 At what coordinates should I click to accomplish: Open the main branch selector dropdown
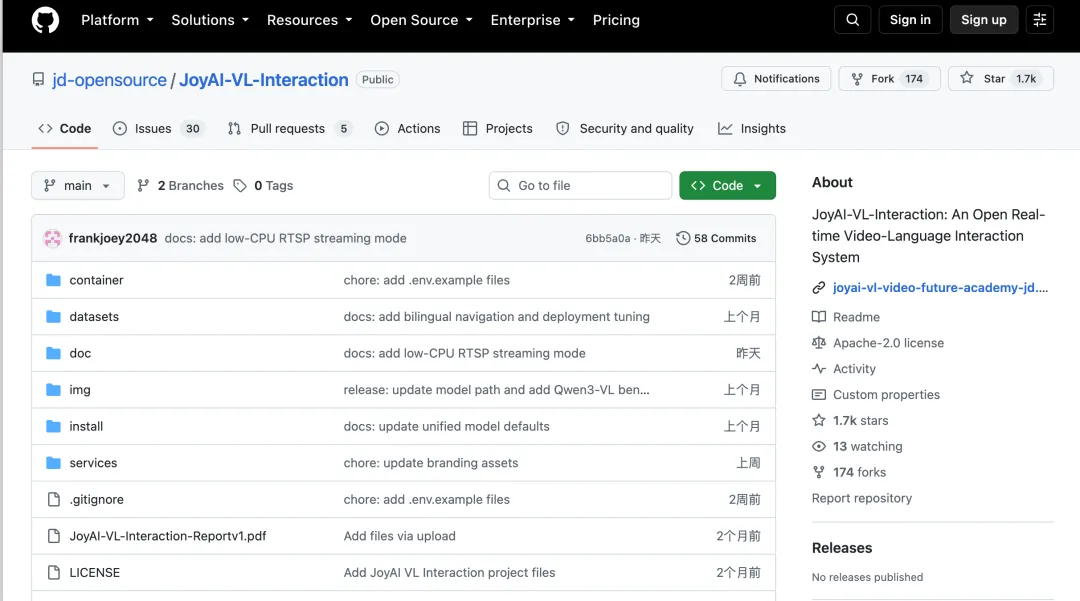[x=78, y=186]
